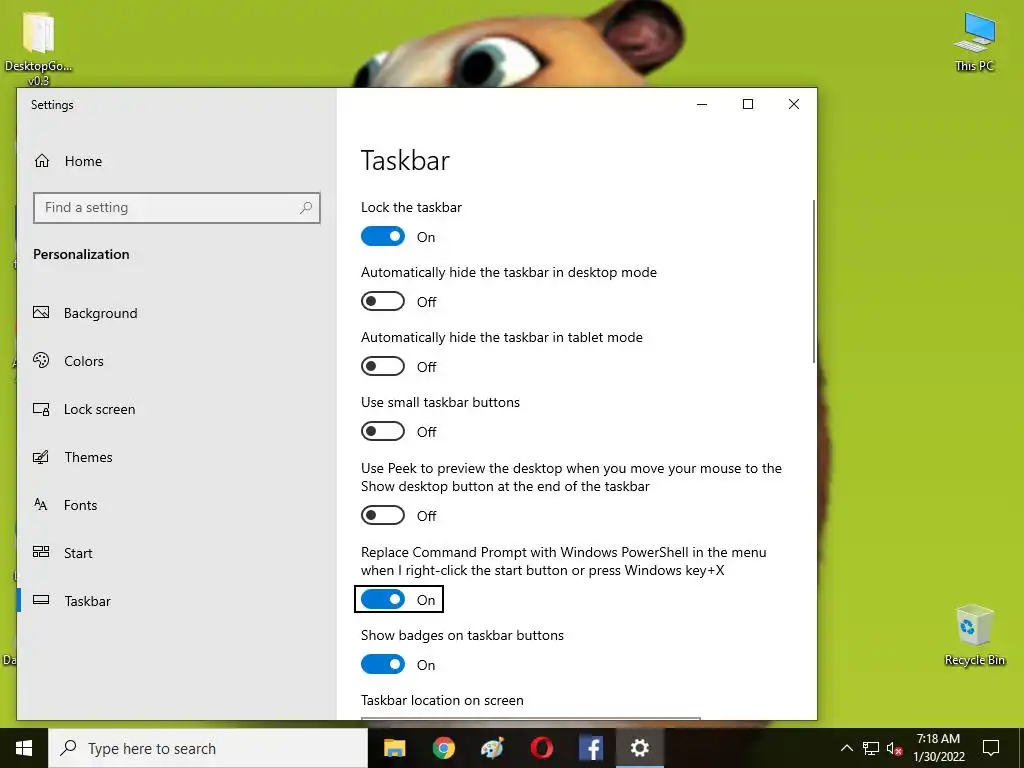
Task: Maximize the Settings window
Action: pos(748,104)
